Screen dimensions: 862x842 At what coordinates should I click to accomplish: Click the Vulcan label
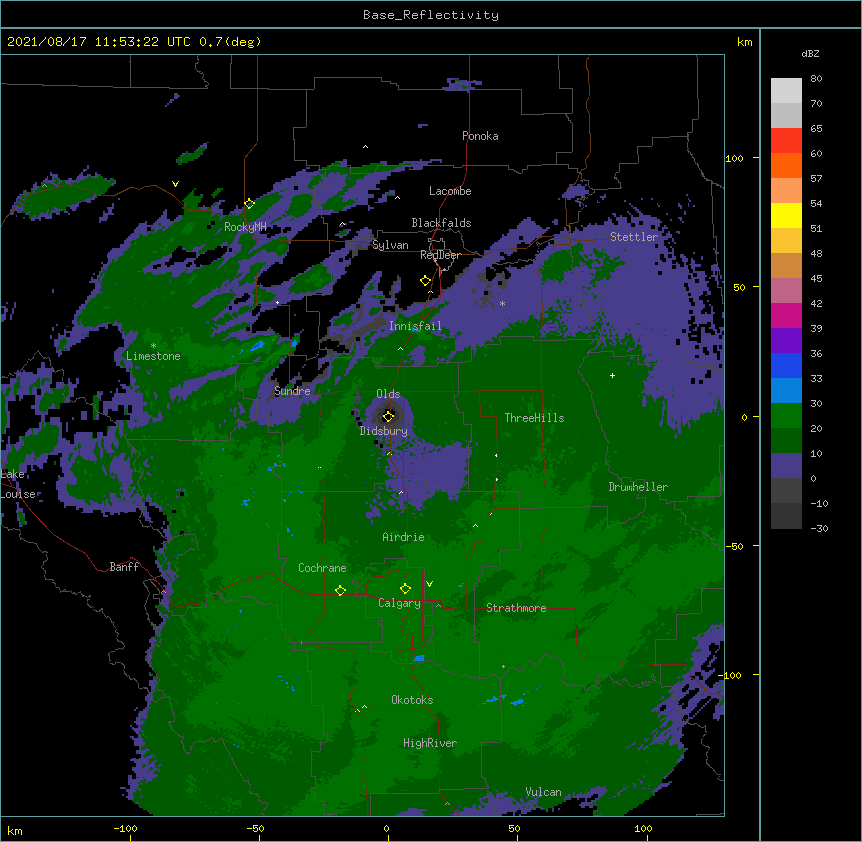click(x=543, y=792)
